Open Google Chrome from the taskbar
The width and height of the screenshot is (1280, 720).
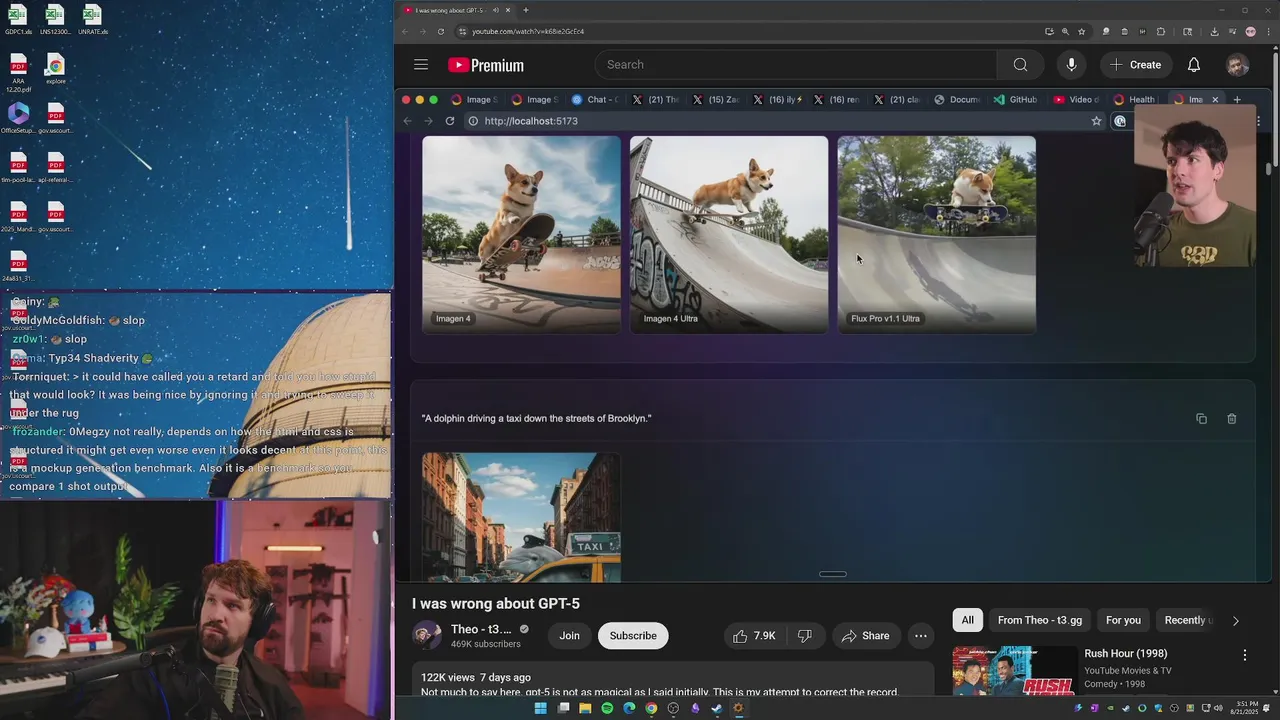[651, 708]
